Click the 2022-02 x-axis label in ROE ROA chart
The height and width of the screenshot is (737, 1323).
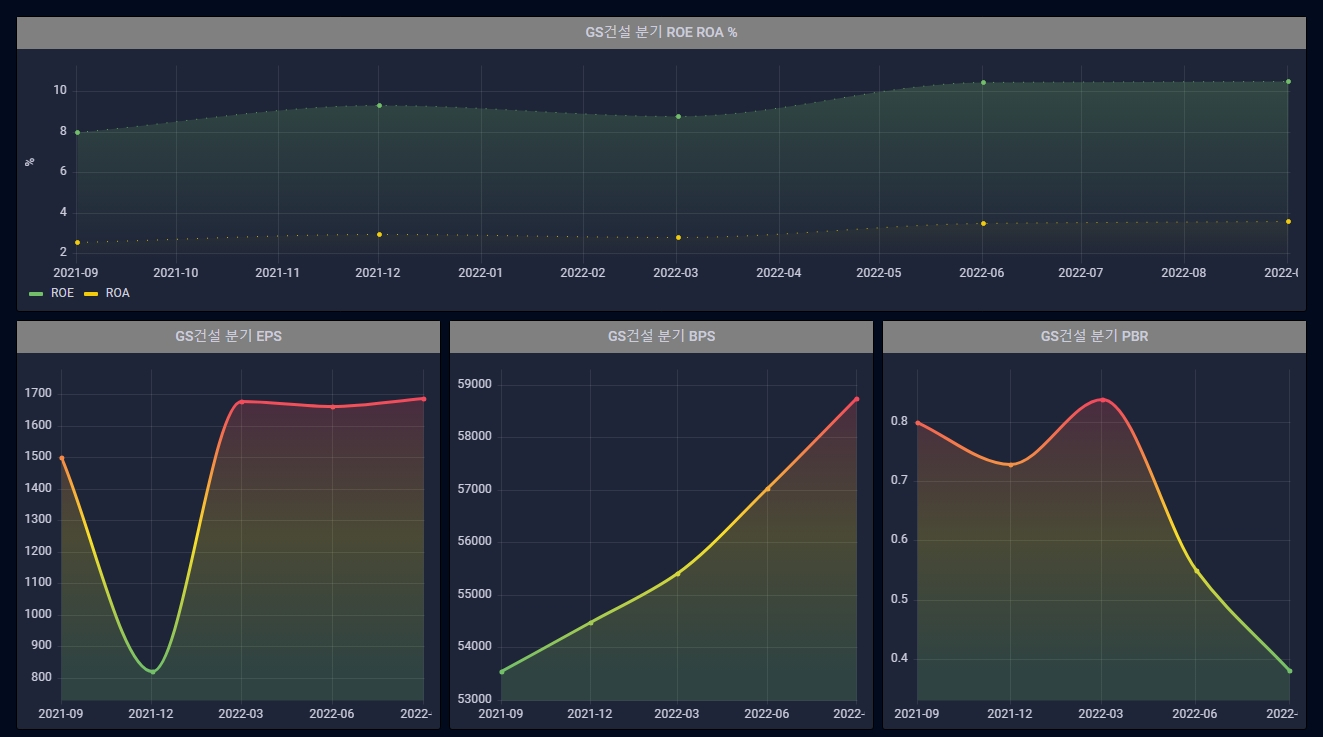[x=583, y=272]
